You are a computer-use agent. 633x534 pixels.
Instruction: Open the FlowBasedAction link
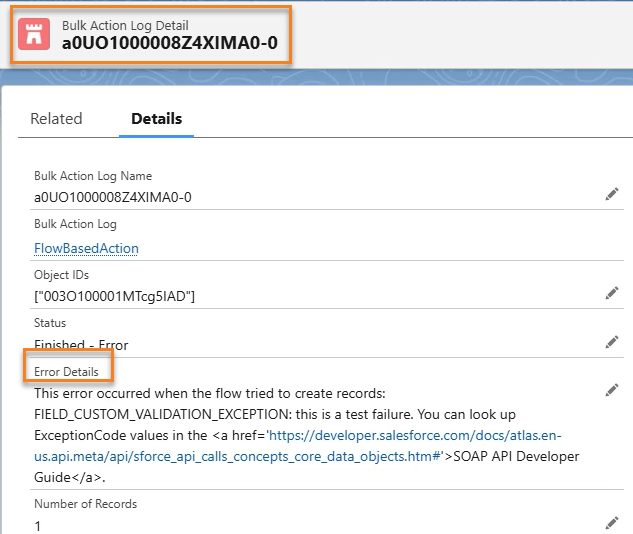pos(86,248)
